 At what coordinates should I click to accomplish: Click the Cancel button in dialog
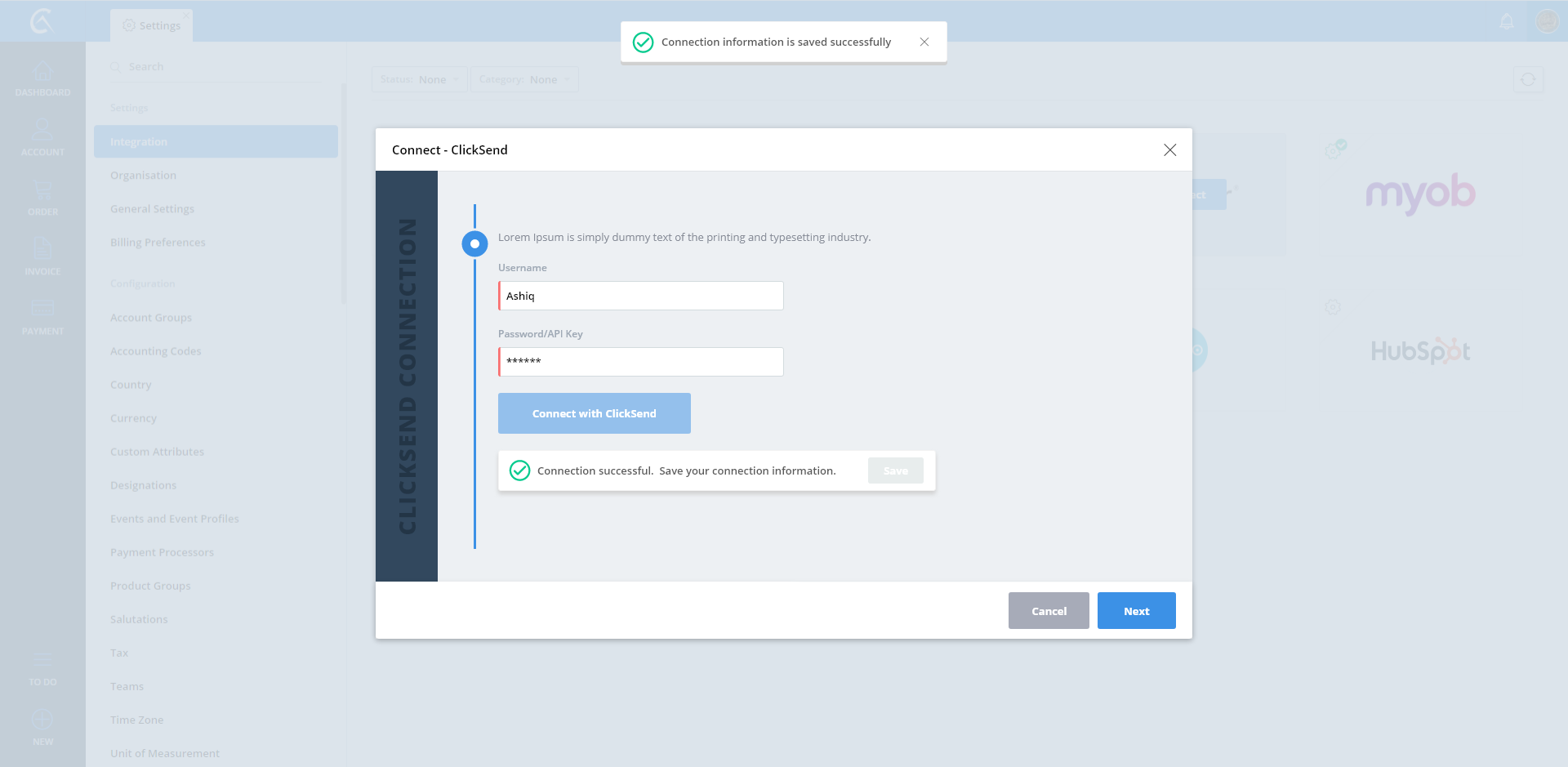click(1049, 611)
